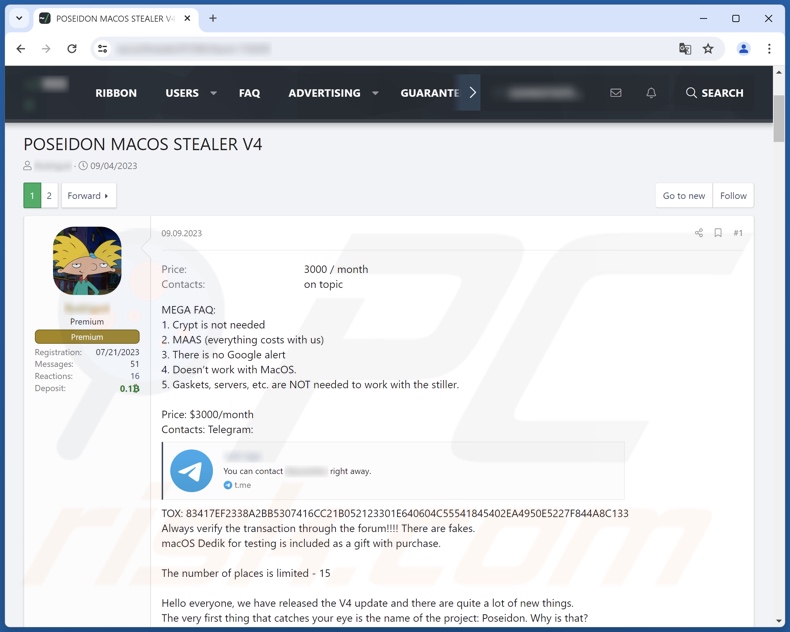Screen dimensions: 790x632
Task: Click the translate page icon
Action: pyautogui.click(x=685, y=49)
